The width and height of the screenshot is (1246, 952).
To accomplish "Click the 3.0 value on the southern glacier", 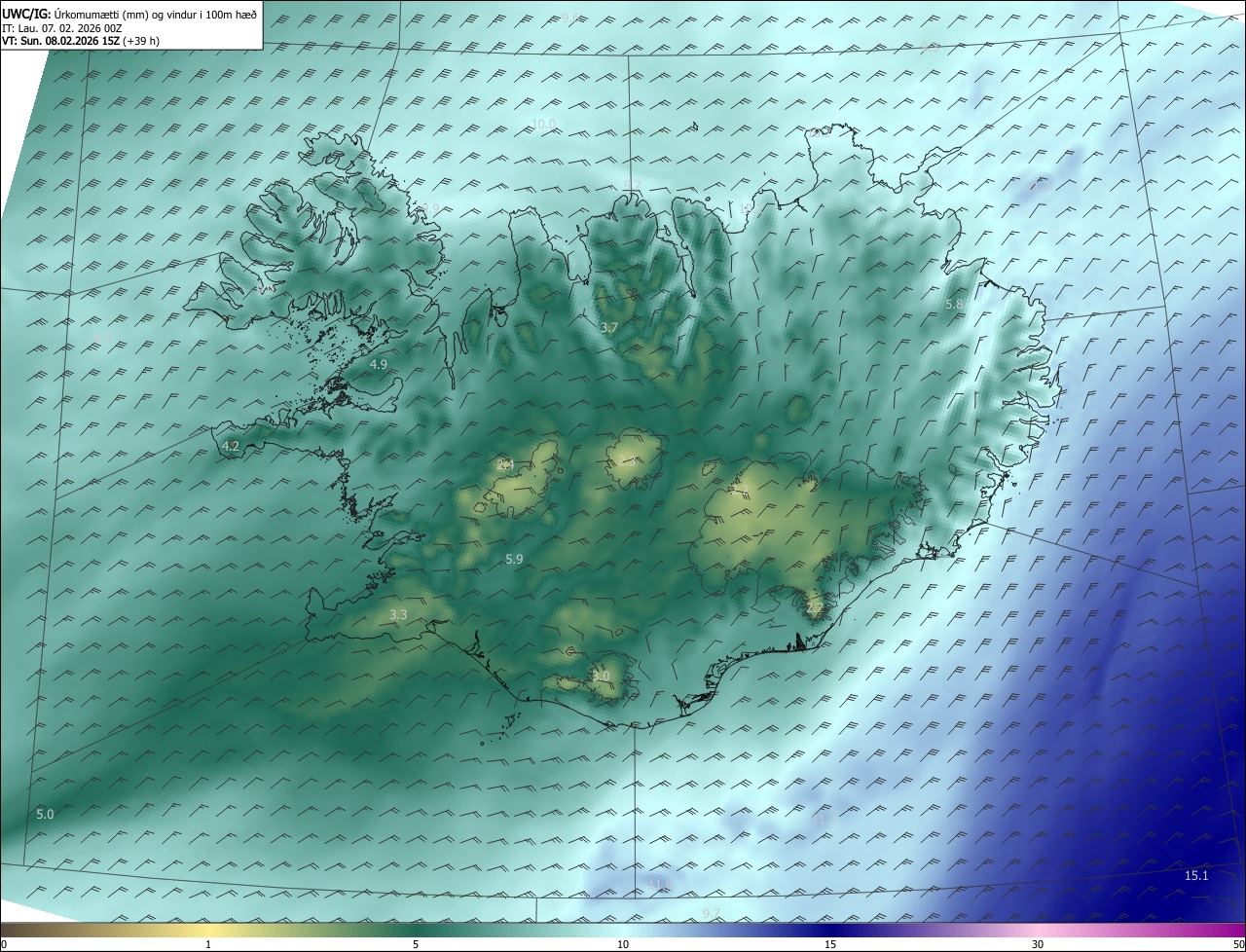I will pos(601,676).
